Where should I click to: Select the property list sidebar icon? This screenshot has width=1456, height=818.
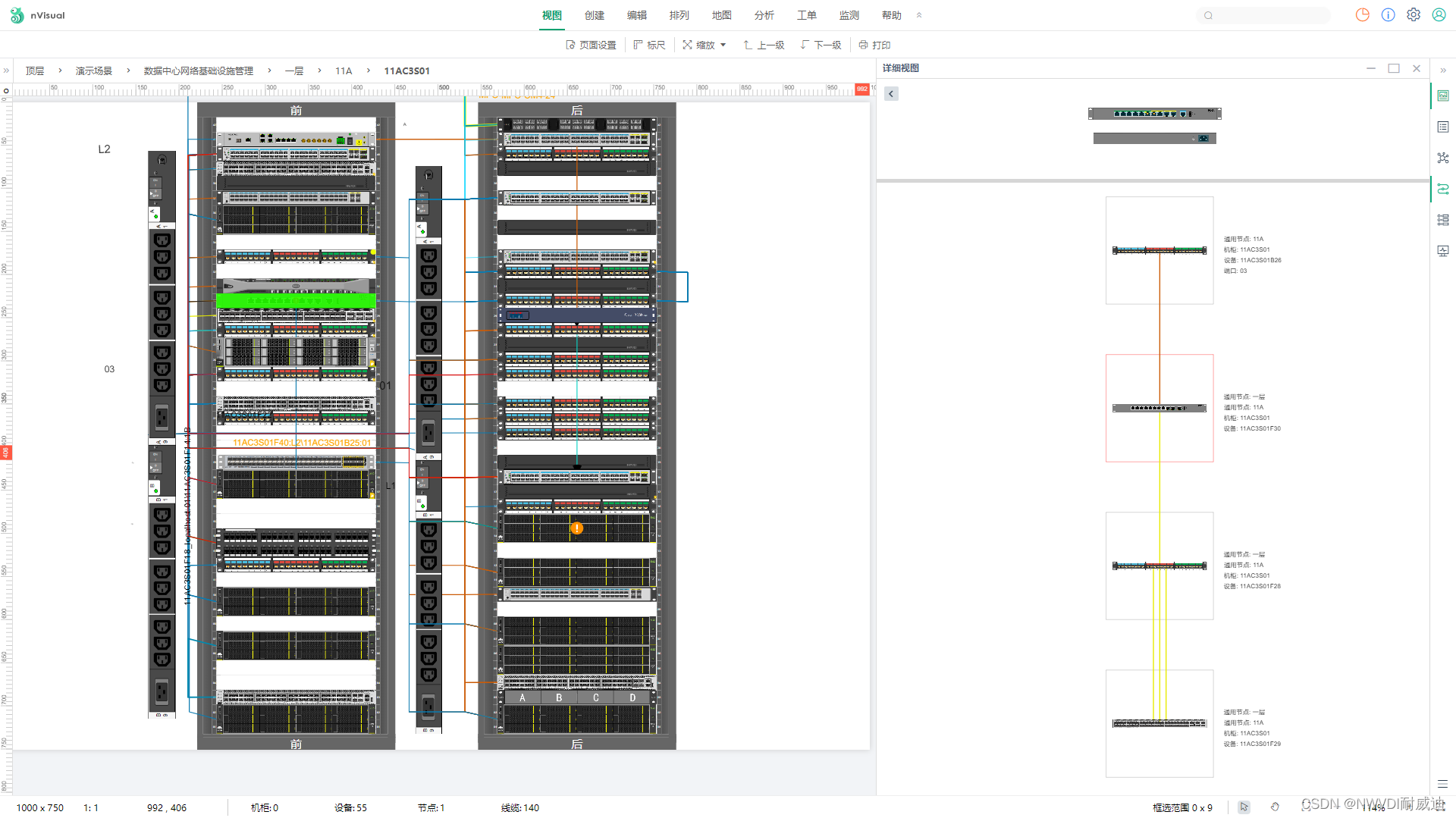[x=1443, y=127]
